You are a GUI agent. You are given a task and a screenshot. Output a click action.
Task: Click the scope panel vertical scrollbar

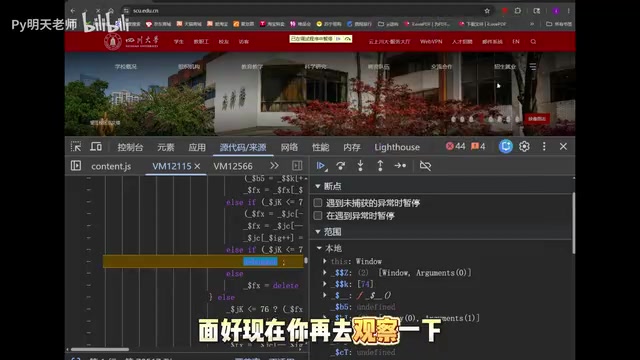tap(573, 222)
